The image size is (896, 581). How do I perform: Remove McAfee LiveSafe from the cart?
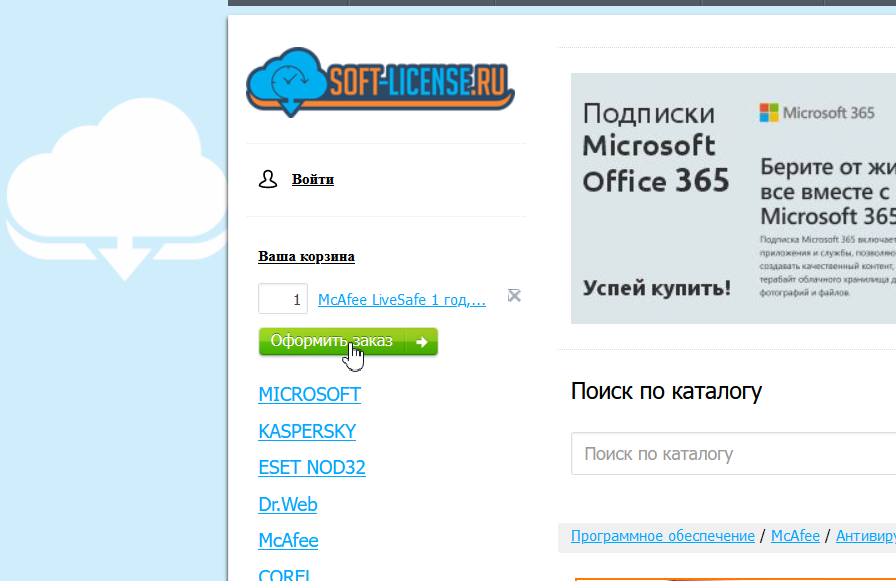(x=514, y=295)
